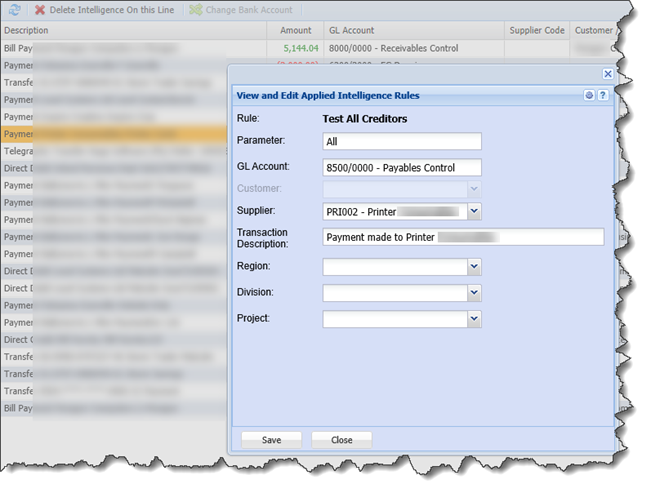Click the Parameter input field
The image size is (651, 493).
[402, 142]
